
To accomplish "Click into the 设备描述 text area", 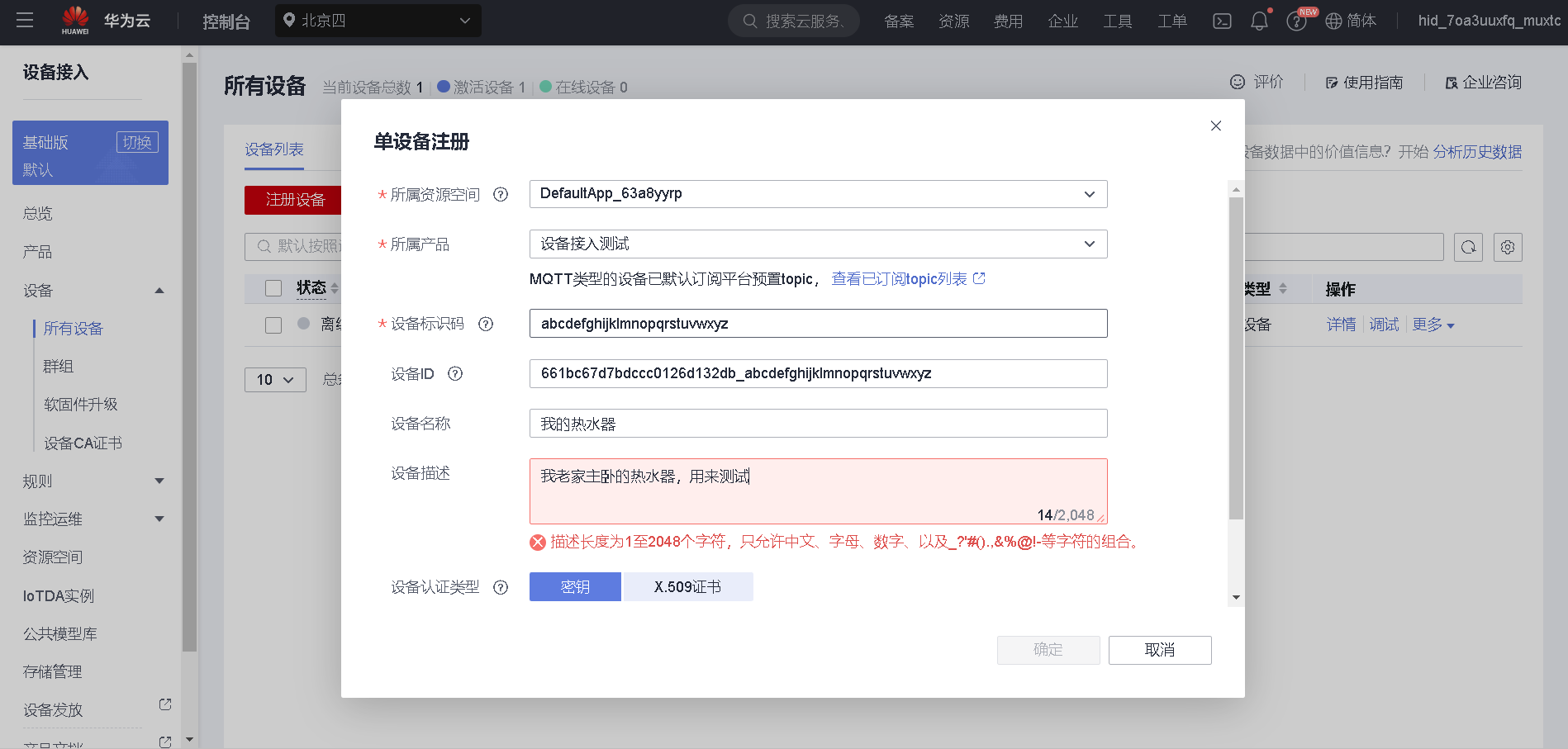I will (818, 491).
